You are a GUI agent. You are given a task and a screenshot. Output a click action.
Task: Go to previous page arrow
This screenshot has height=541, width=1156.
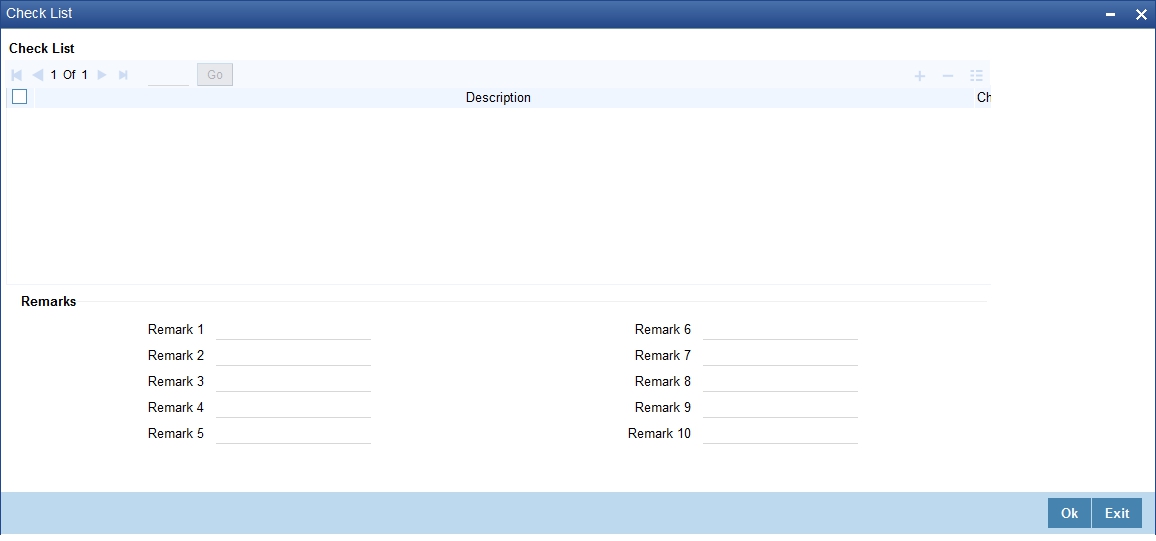point(38,74)
